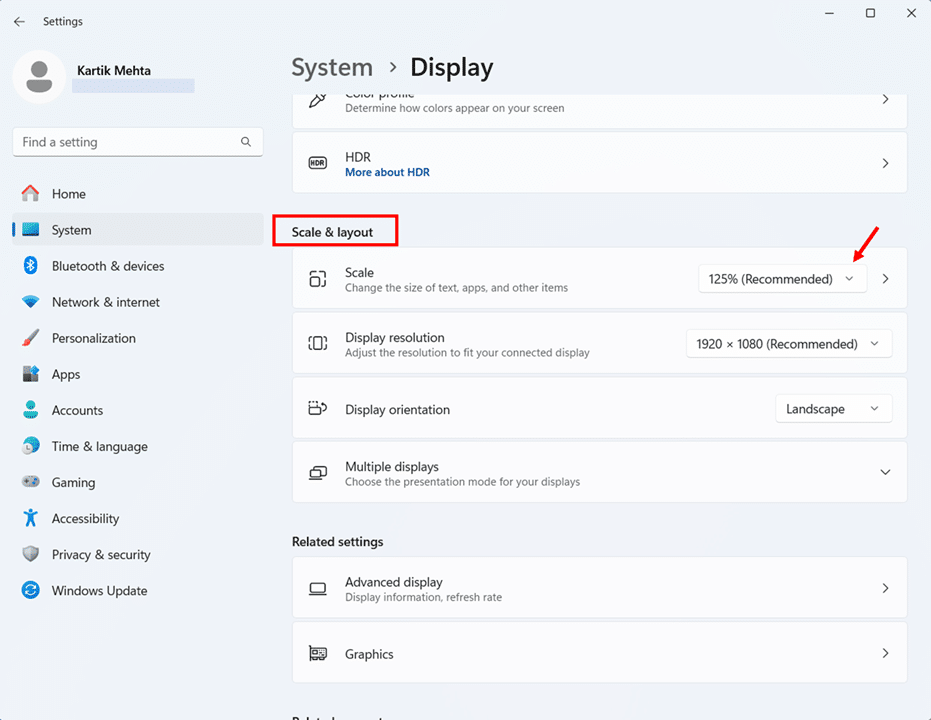Expand the Multiple displays section chevron
931x720 pixels.
885,472
